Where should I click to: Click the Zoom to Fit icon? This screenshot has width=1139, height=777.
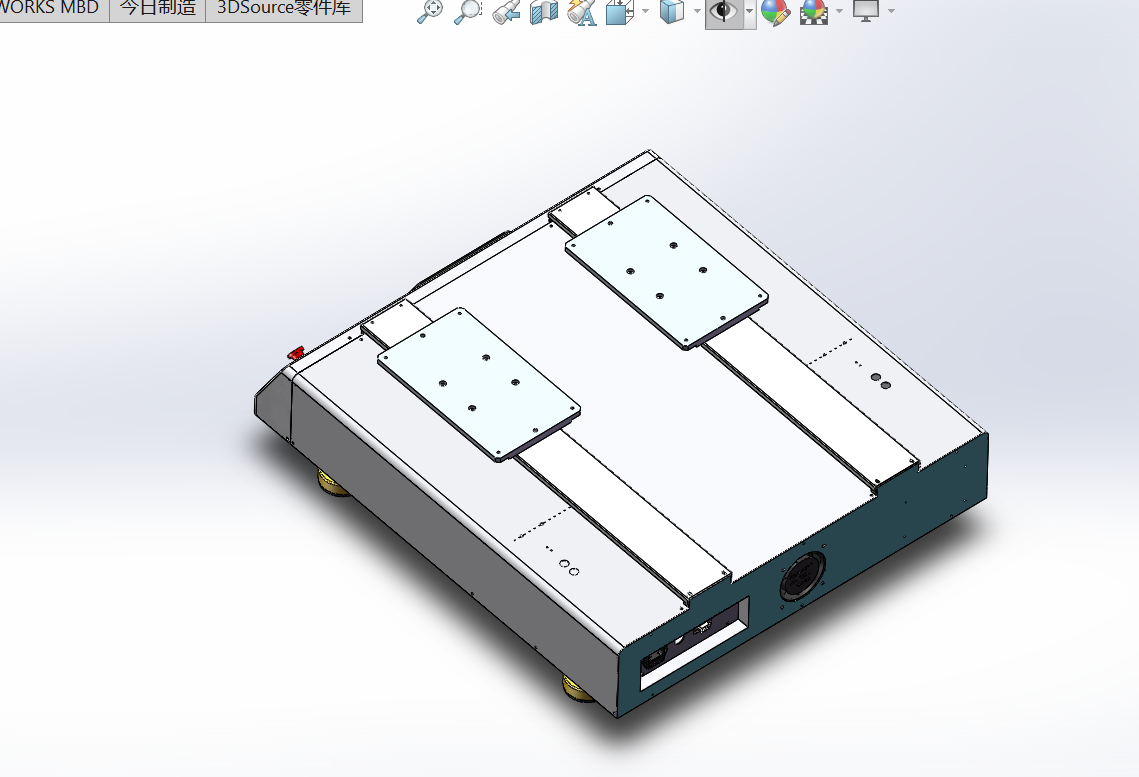(429, 12)
